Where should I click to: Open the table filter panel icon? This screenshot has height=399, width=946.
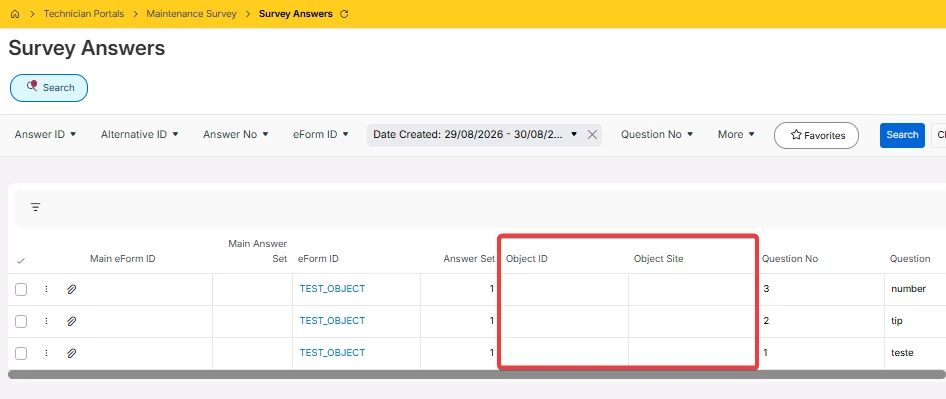click(x=36, y=207)
